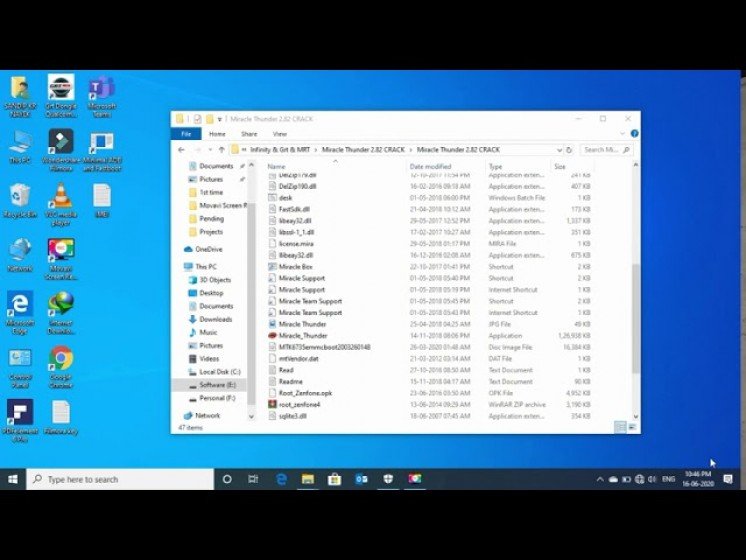Select Local Disk (C:) in the navigation pane
746x560 pixels.
point(219,372)
